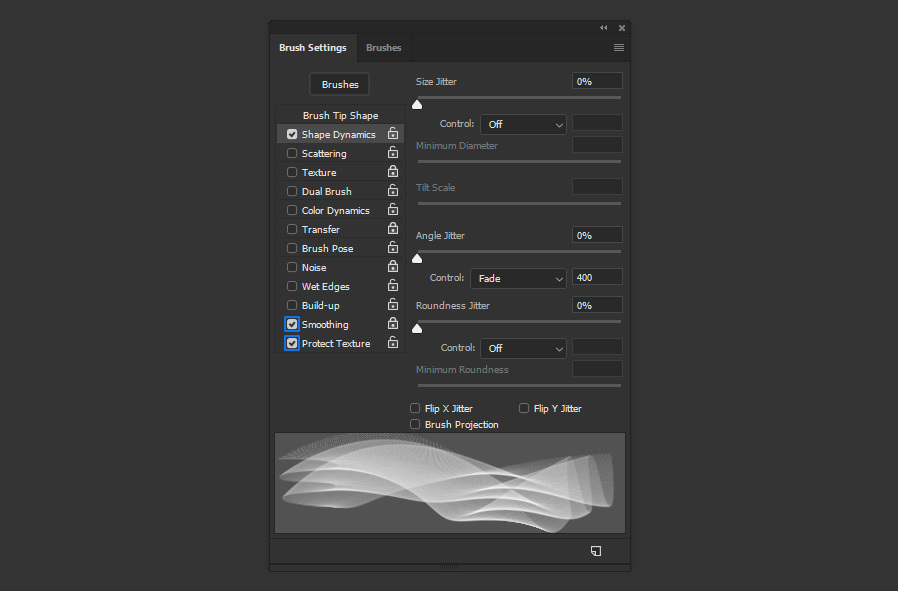Click the create new brush icon
898x591 pixels.
(596, 551)
